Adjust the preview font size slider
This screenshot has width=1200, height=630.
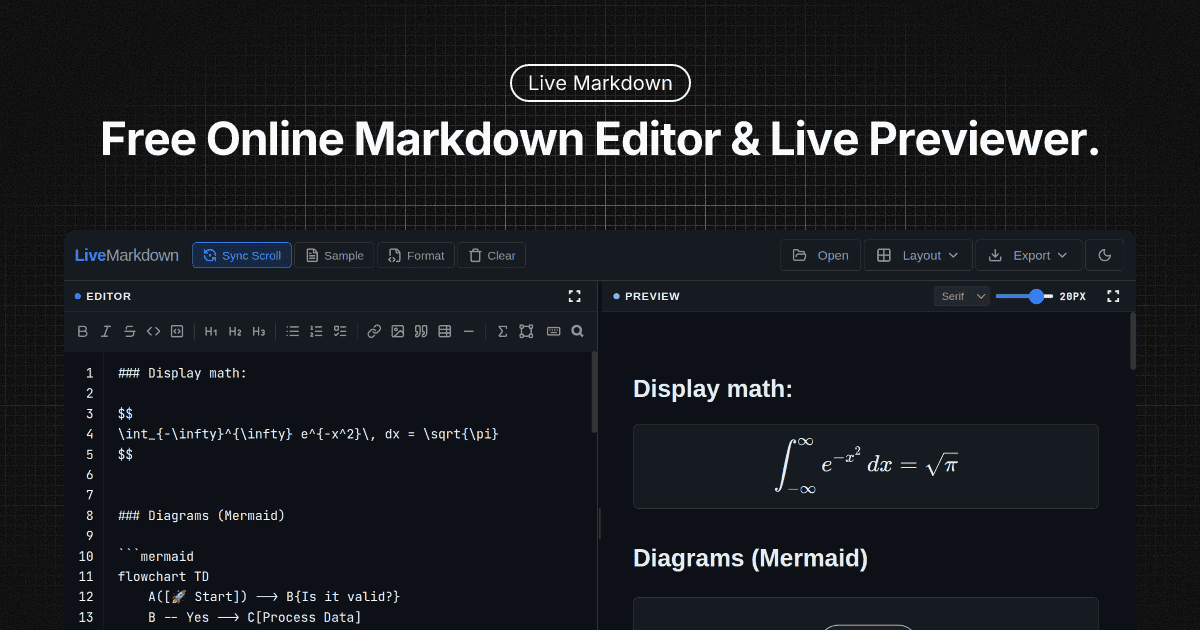pos(1023,296)
